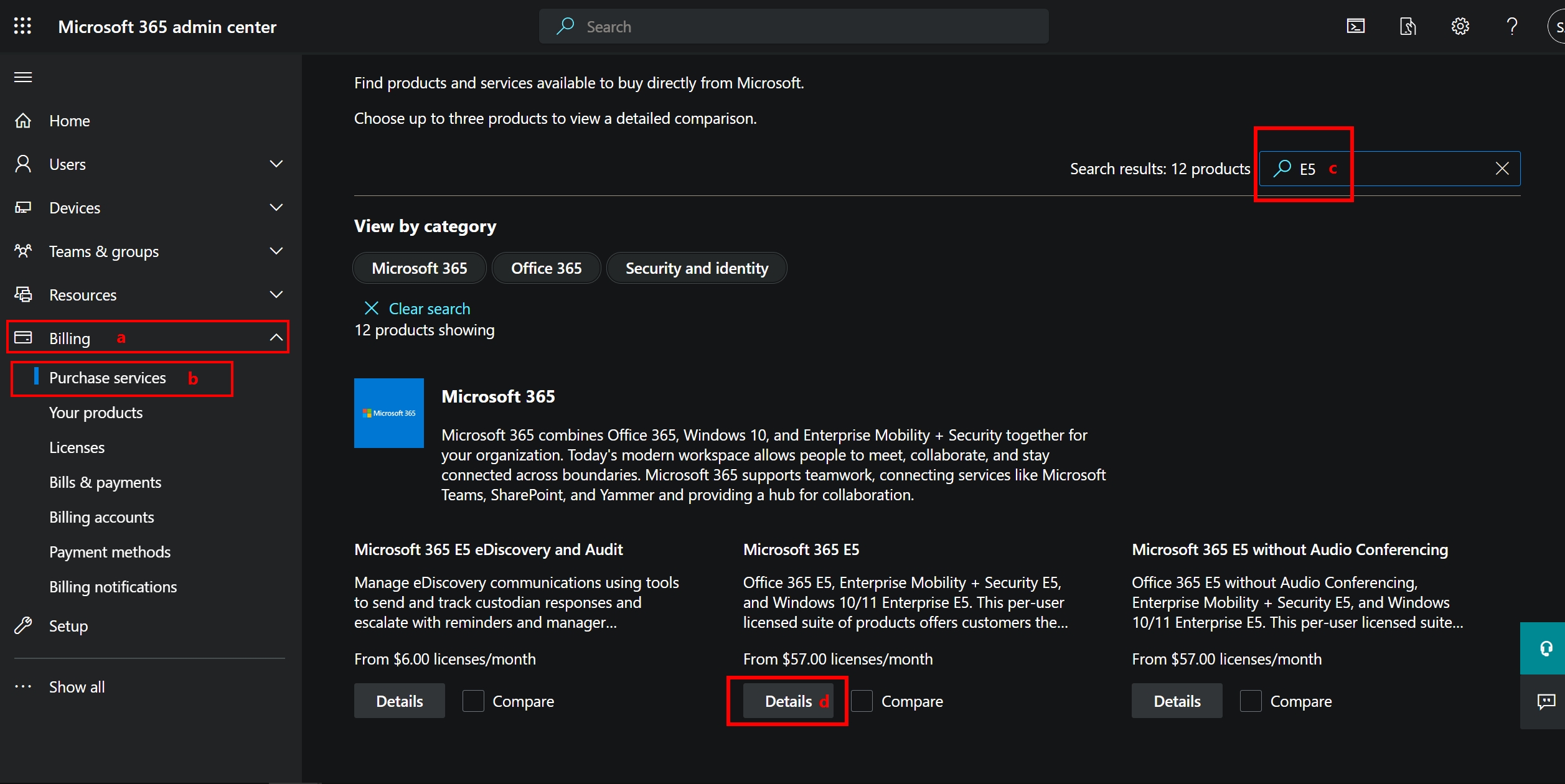Image resolution: width=1565 pixels, height=784 pixels.
Task: Collapse the Billing navigation section
Action: pos(276,338)
